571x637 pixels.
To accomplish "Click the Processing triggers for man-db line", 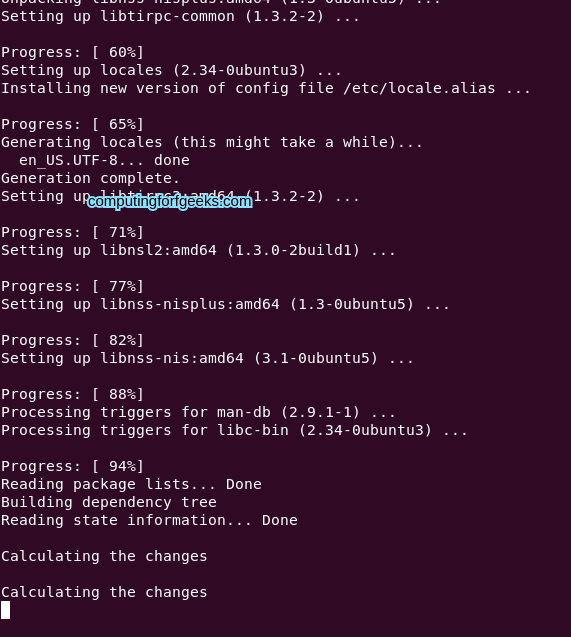I will pyautogui.click(x=198, y=412).
